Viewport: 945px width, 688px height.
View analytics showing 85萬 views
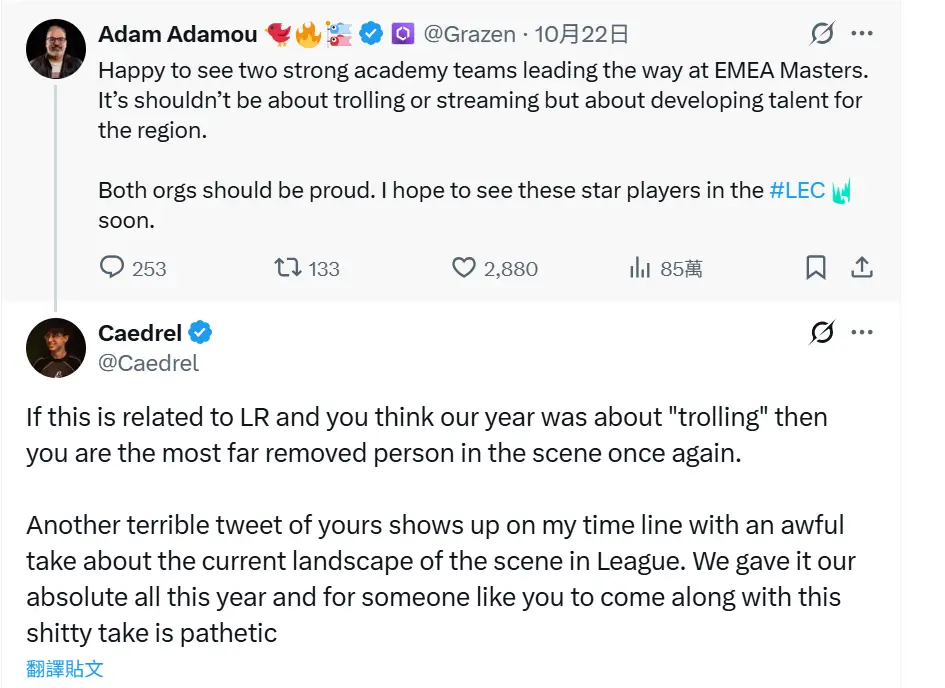click(638, 268)
